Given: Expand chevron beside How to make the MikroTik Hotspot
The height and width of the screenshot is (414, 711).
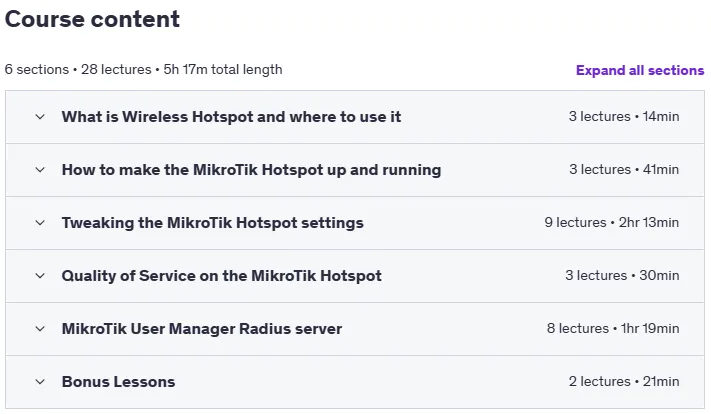Looking at the screenshot, I should 40,170.
